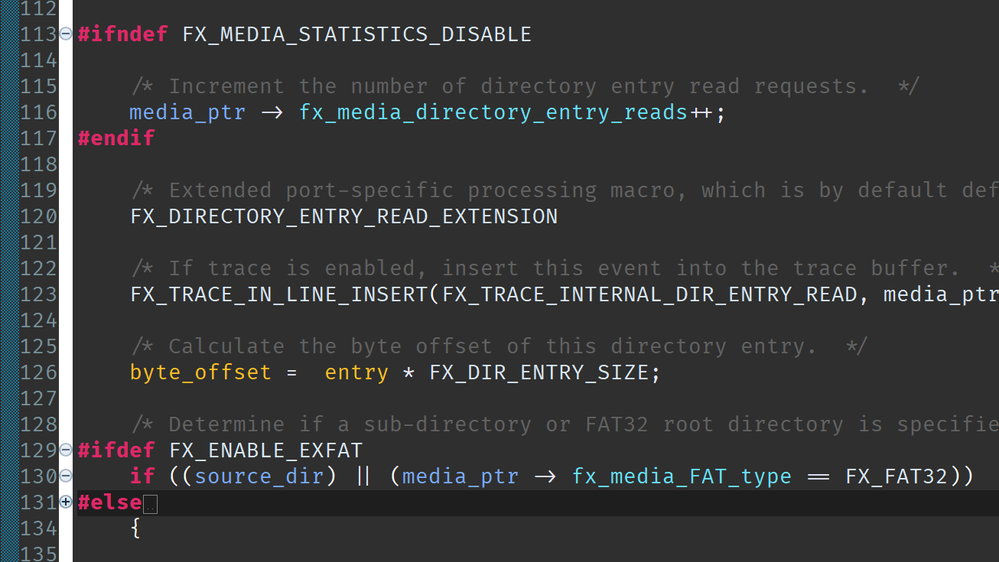Click the folded-code ellipsis box after #else
This screenshot has height=562, width=999.
click(150, 505)
